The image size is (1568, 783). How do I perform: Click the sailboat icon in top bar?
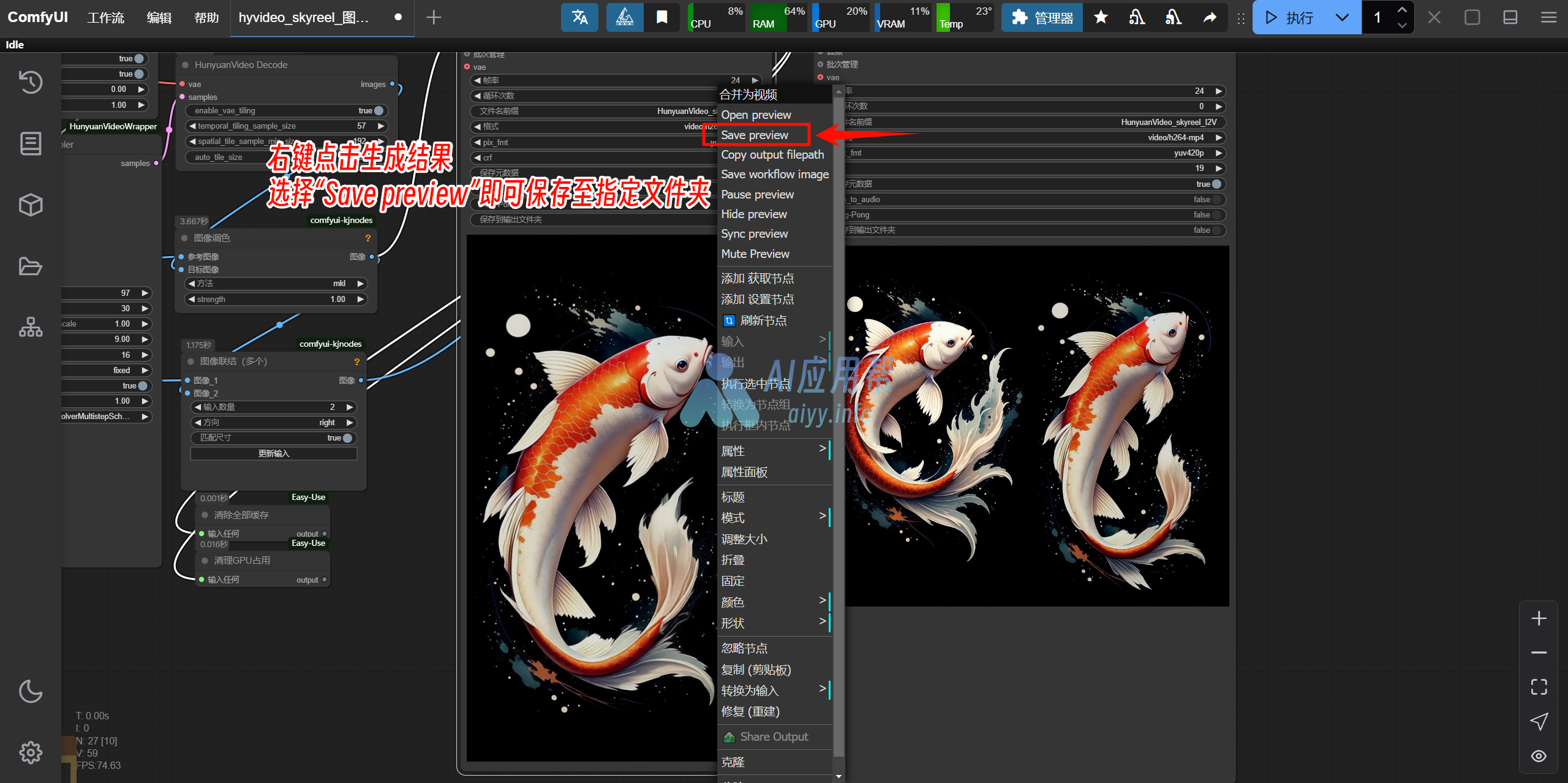pos(625,17)
